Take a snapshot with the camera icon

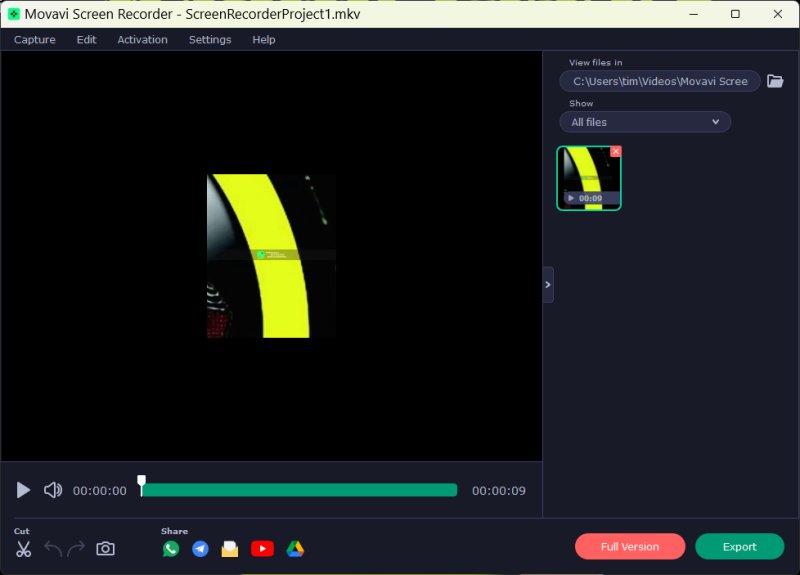(105, 549)
